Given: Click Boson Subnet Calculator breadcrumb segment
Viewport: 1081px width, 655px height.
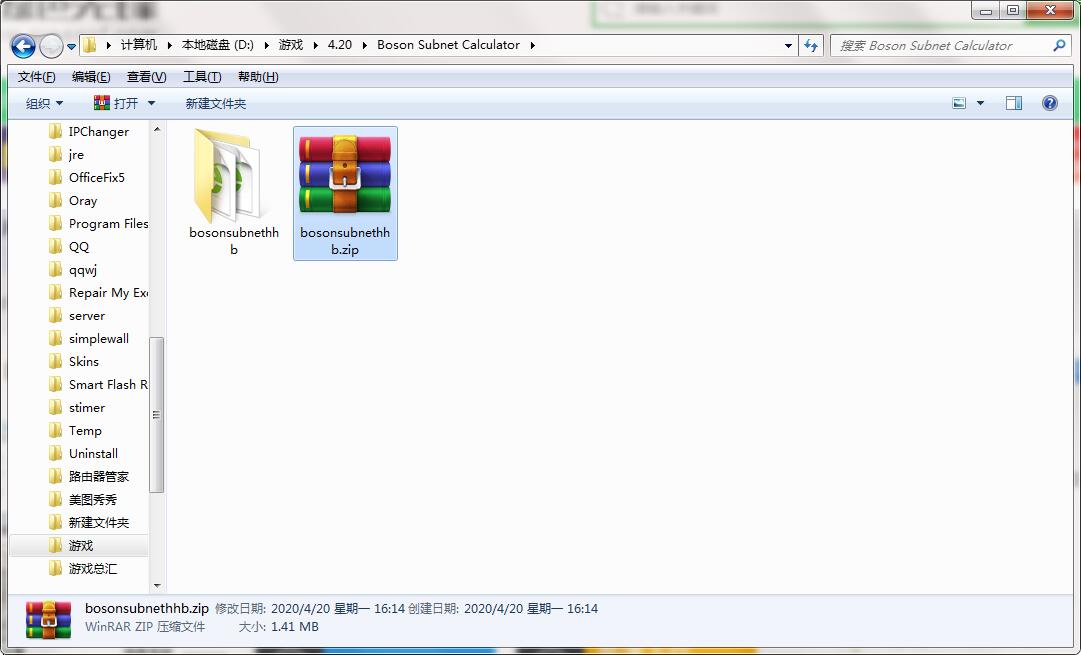Looking at the screenshot, I should [x=448, y=45].
